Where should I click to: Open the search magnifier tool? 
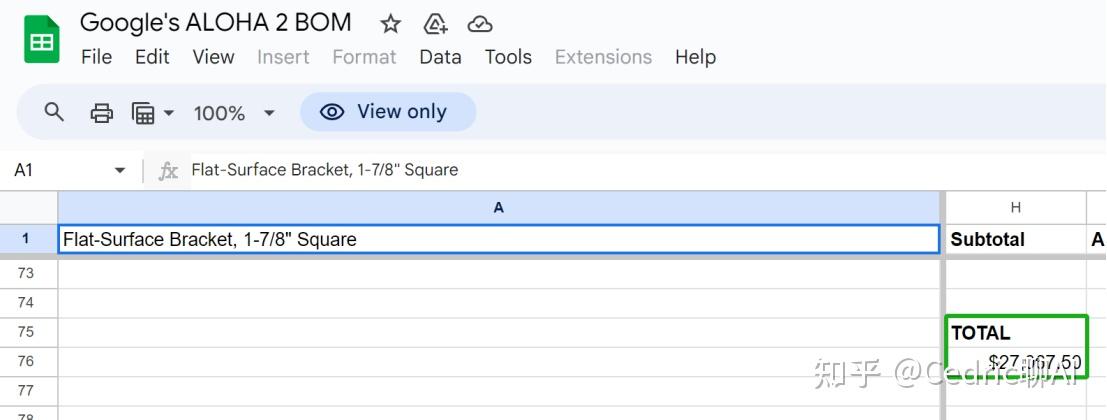tap(55, 112)
